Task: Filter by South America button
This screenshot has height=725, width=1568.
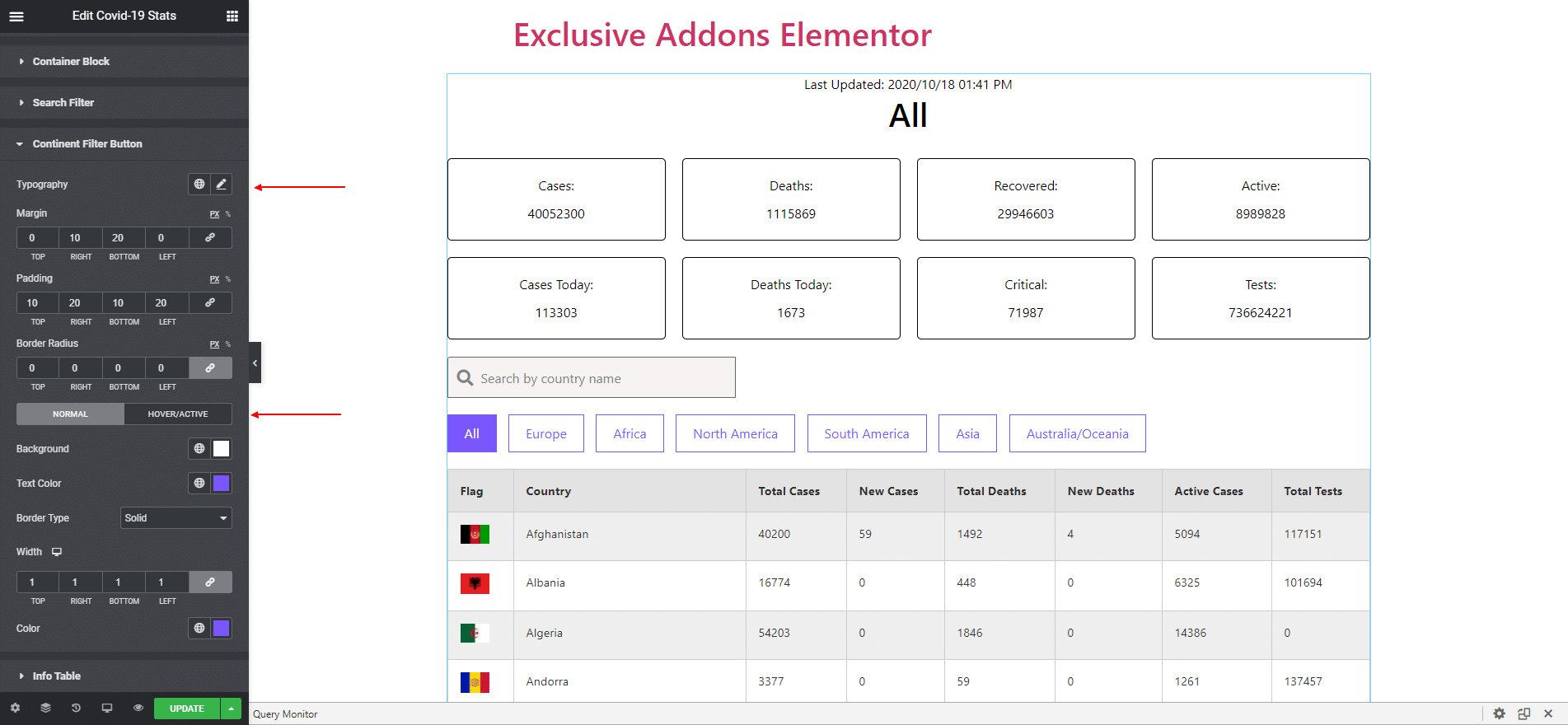Action: click(x=867, y=433)
